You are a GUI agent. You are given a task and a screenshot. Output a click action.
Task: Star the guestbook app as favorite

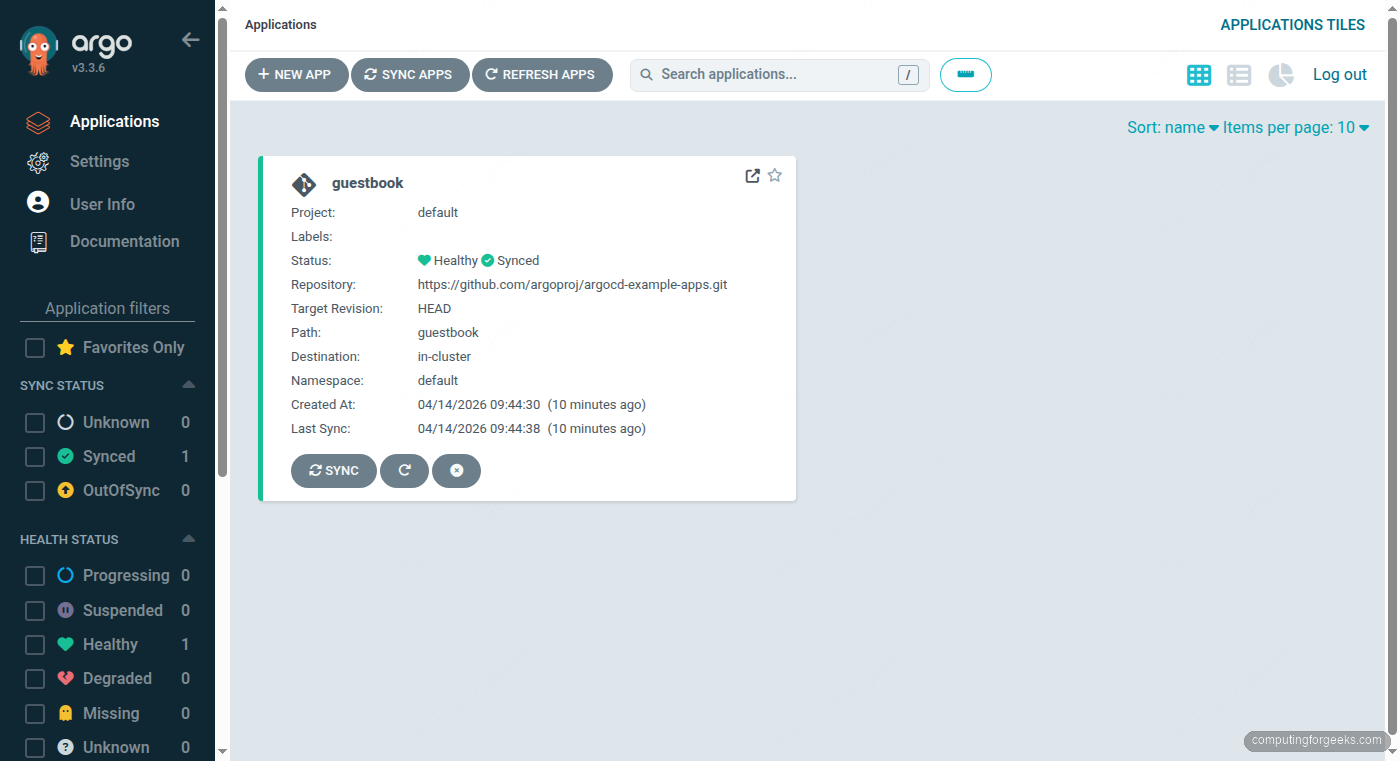click(774, 176)
